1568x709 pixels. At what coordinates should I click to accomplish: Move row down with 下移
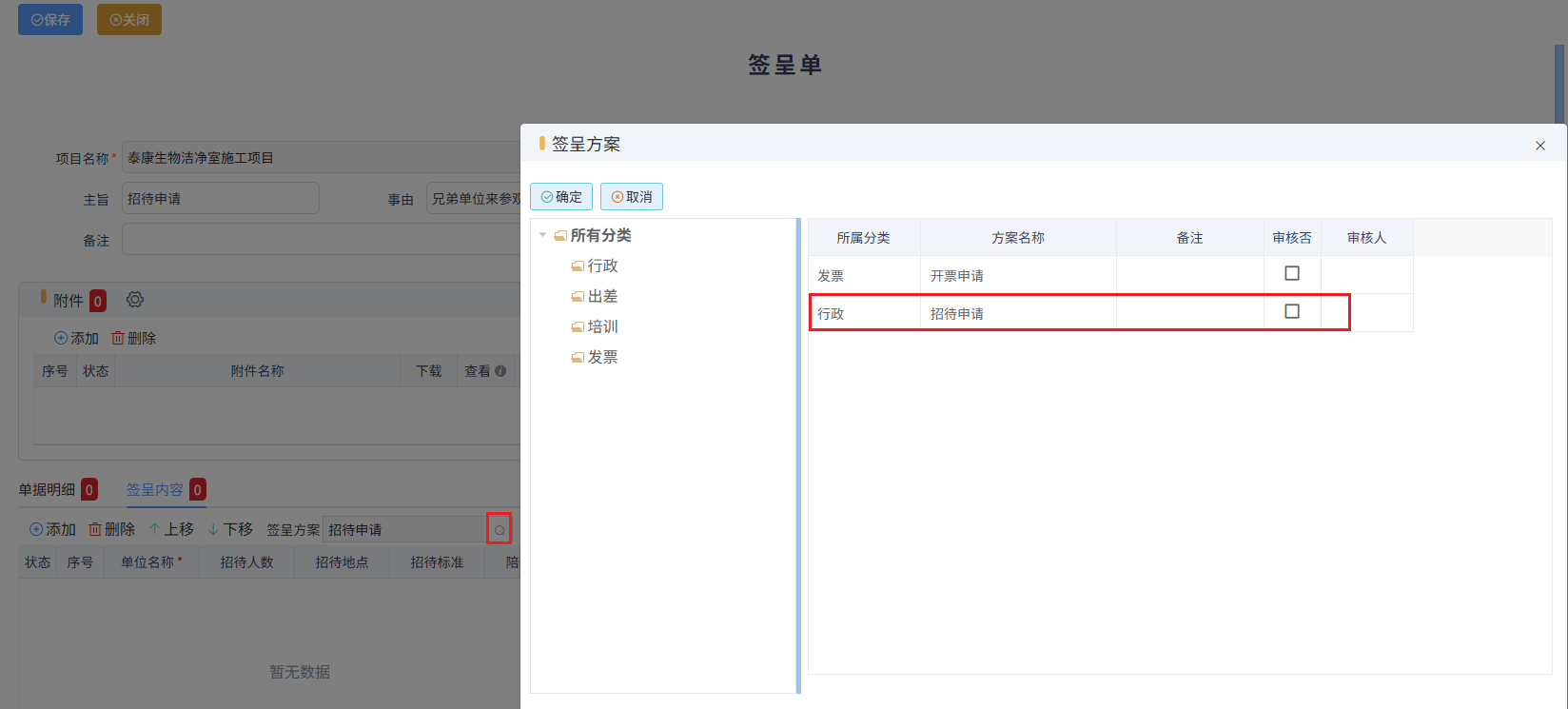click(x=230, y=529)
